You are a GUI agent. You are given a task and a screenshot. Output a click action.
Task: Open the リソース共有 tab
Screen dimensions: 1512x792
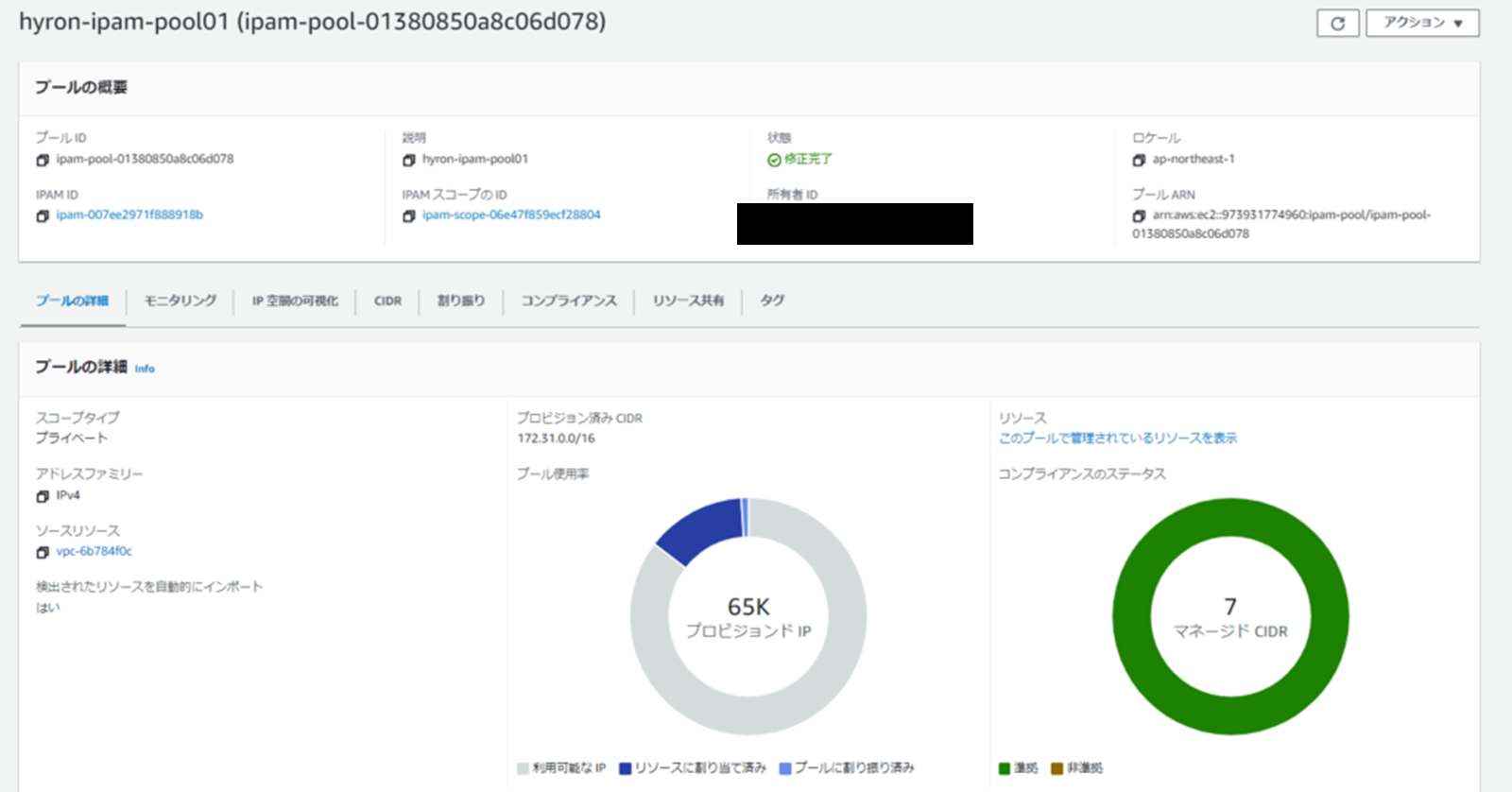pyautogui.click(x=688, y=301)
